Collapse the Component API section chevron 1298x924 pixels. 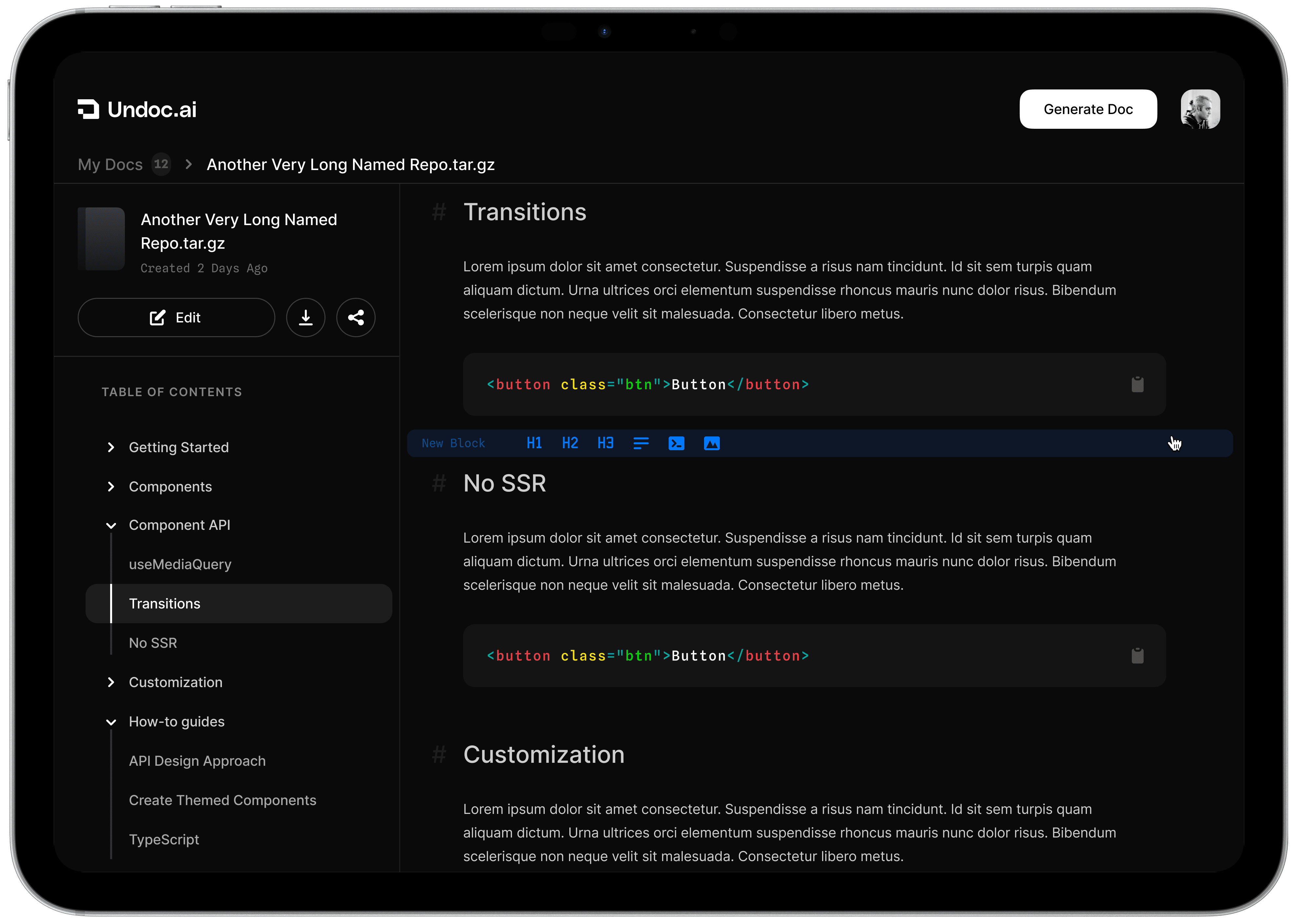(111, 525)
